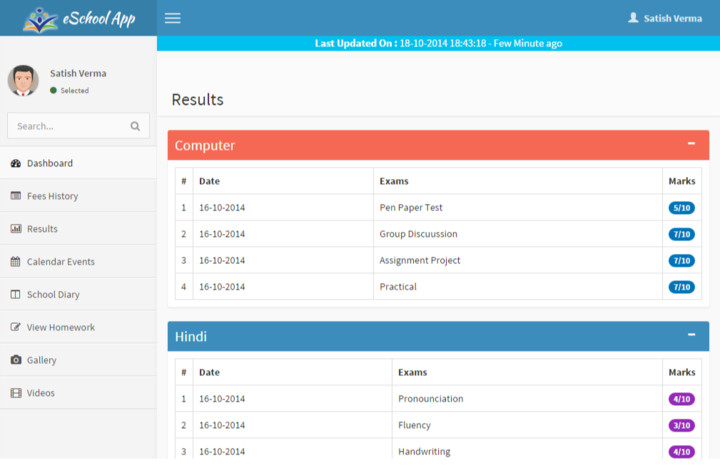
Task: Click the 4/10 badge for Pronounciation
Action: click(x=681, y=399)
